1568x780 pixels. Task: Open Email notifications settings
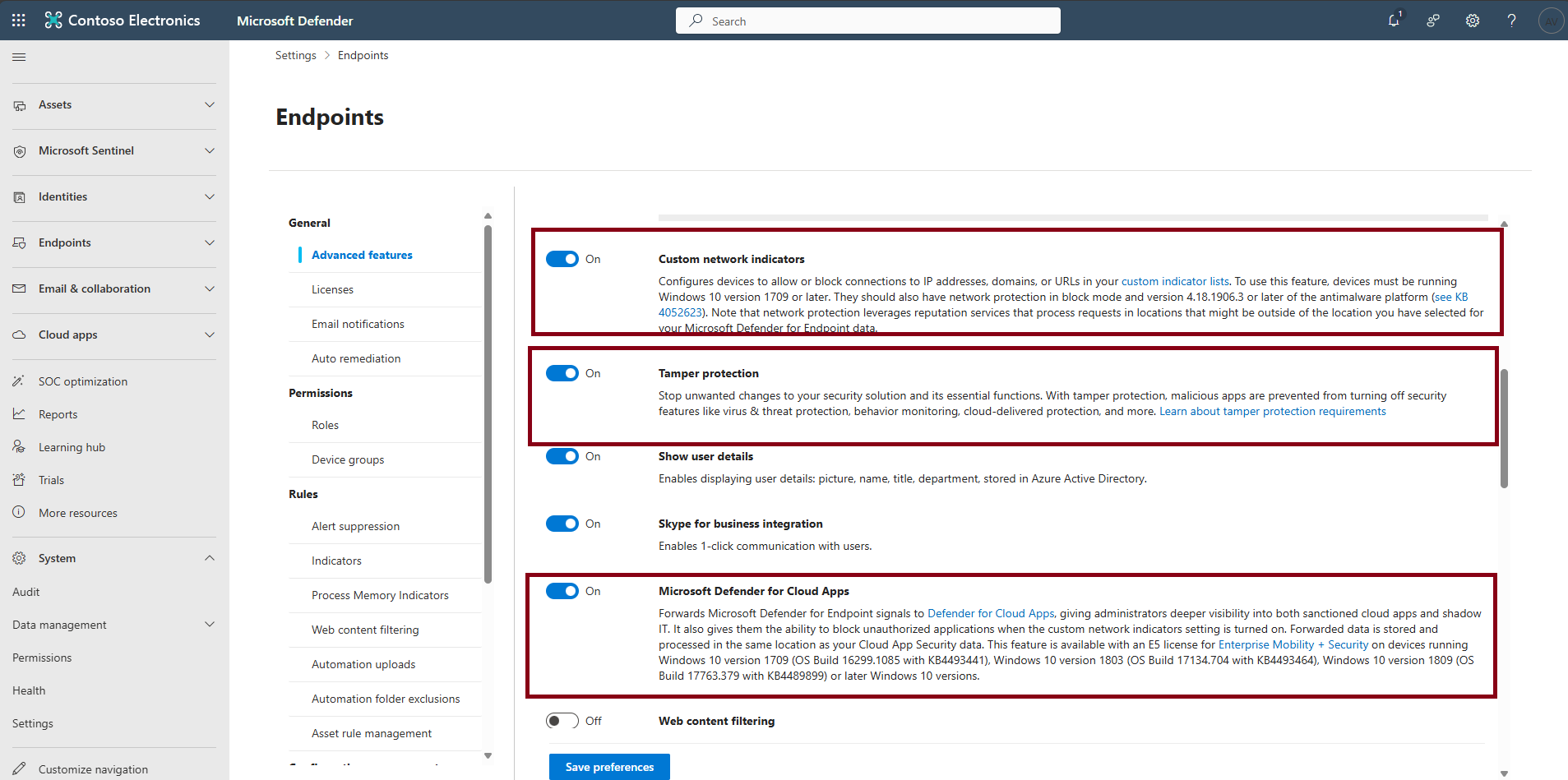(358, 324)
